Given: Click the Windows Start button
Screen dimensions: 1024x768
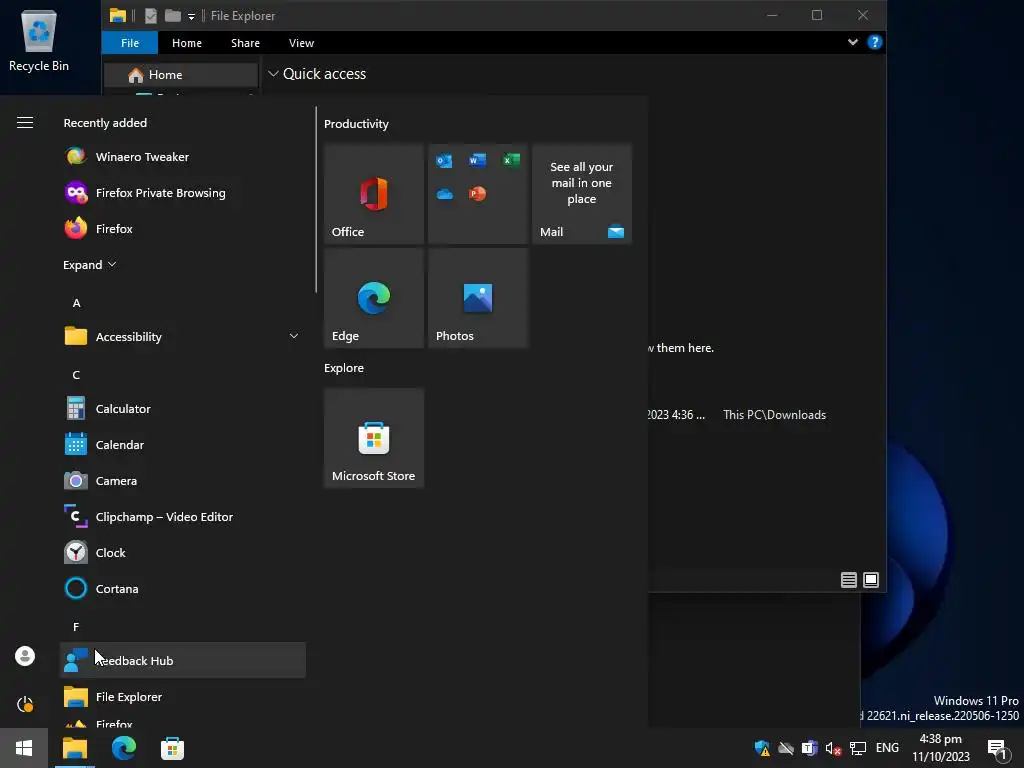Looking at the screenshot, I should pyautogui.click(x=24, y=748).
